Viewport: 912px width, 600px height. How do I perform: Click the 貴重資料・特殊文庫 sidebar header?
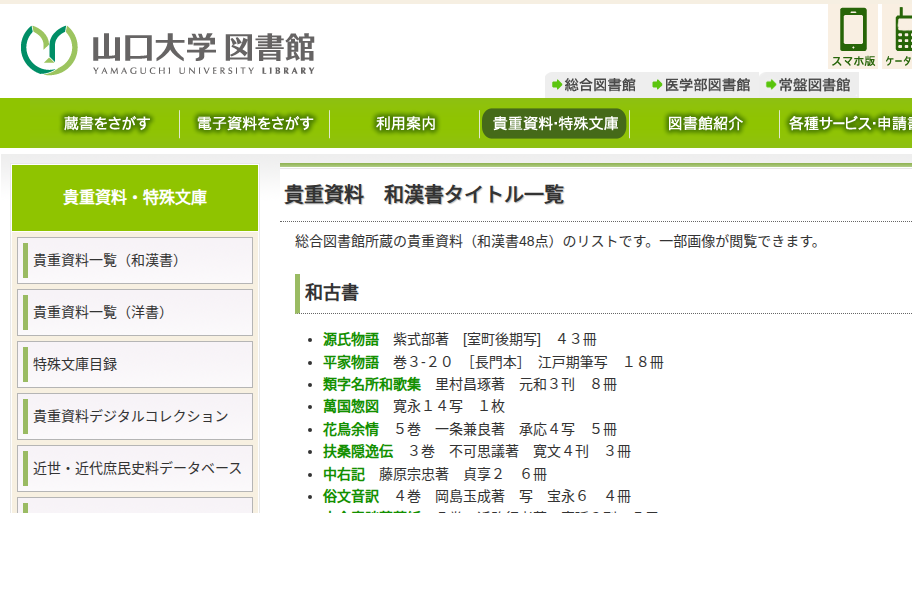[135, 198]
